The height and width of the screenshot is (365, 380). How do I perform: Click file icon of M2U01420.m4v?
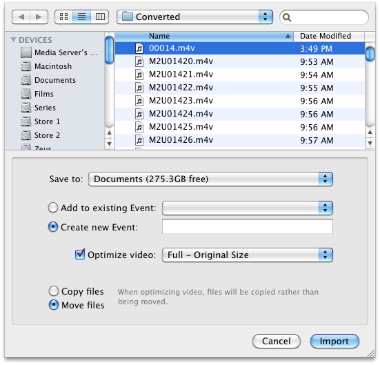pos(139,61)
